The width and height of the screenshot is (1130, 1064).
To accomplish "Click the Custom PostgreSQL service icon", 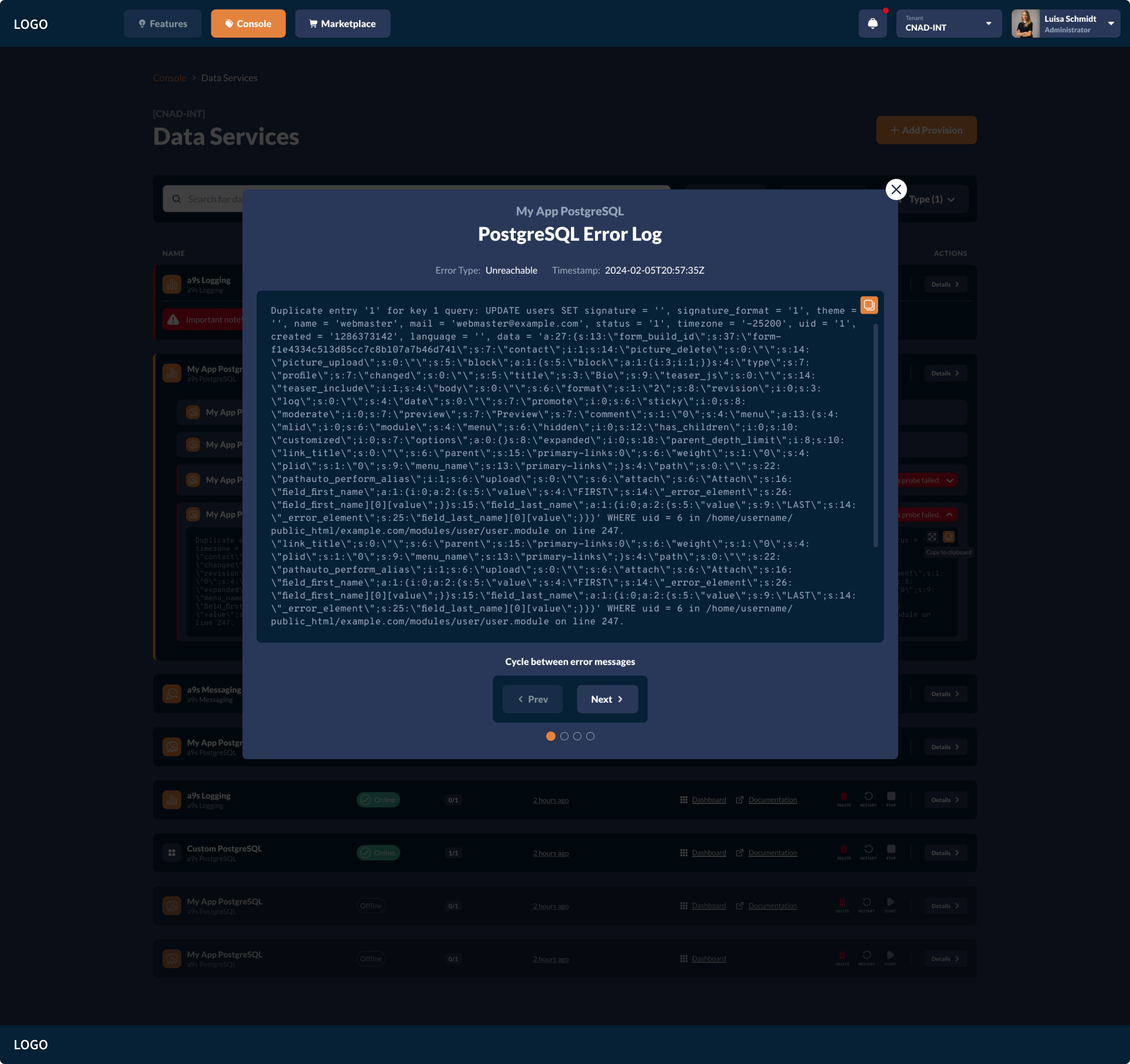I will (x=172, y=852).
